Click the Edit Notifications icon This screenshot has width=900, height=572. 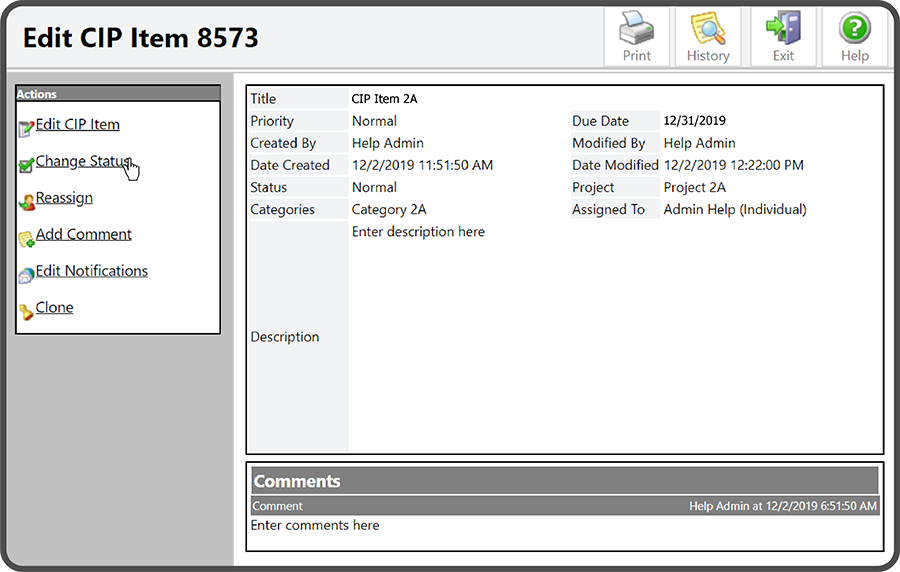point(26,275)
